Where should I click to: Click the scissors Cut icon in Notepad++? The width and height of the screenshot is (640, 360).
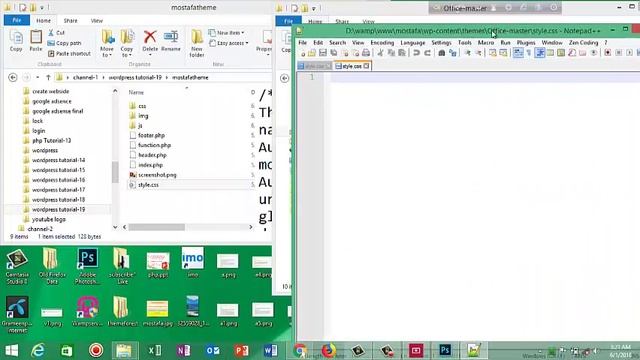tap(380, 53)
